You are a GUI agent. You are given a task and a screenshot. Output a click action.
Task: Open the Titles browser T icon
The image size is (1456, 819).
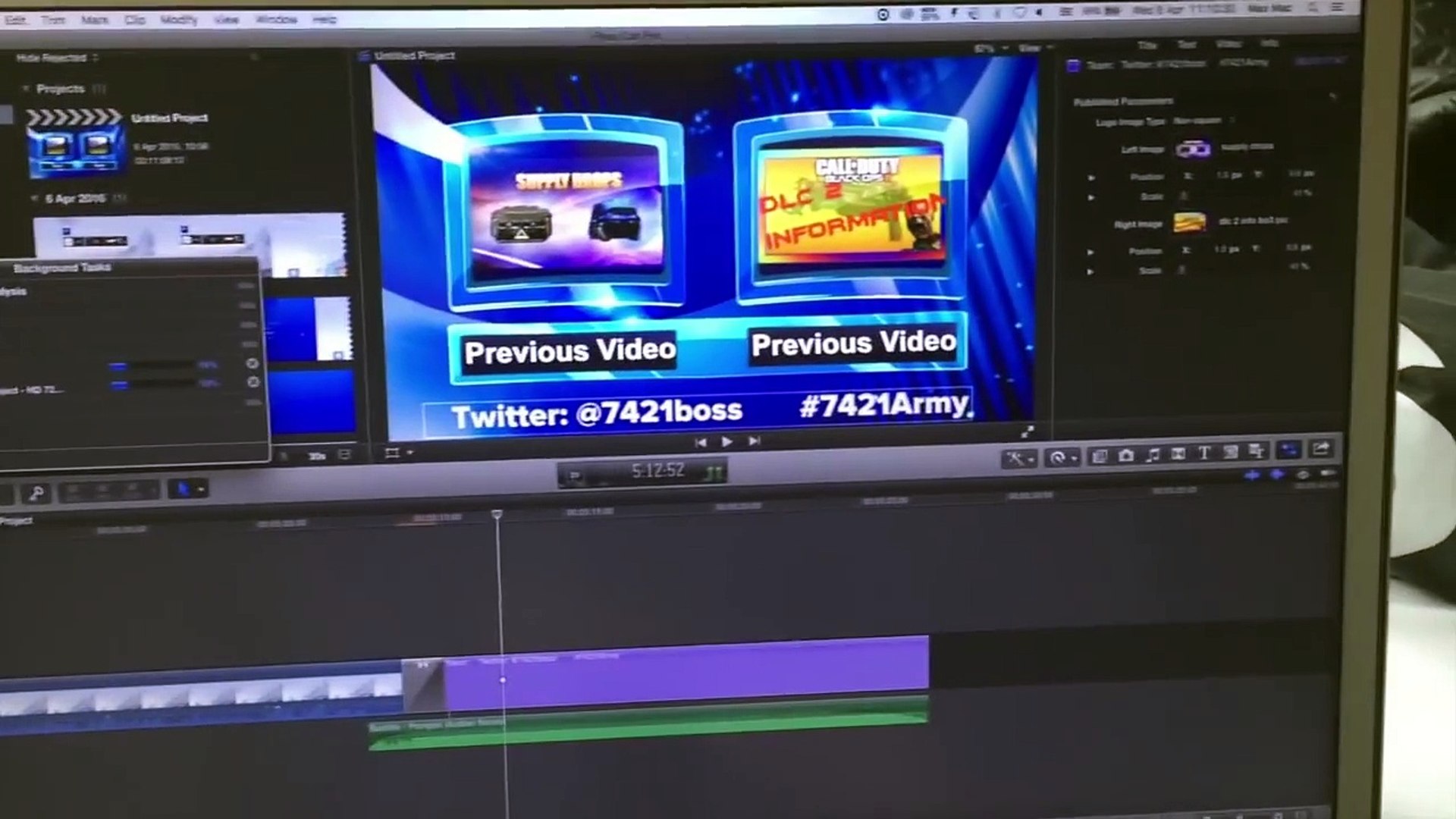[x=1204, y=453]
